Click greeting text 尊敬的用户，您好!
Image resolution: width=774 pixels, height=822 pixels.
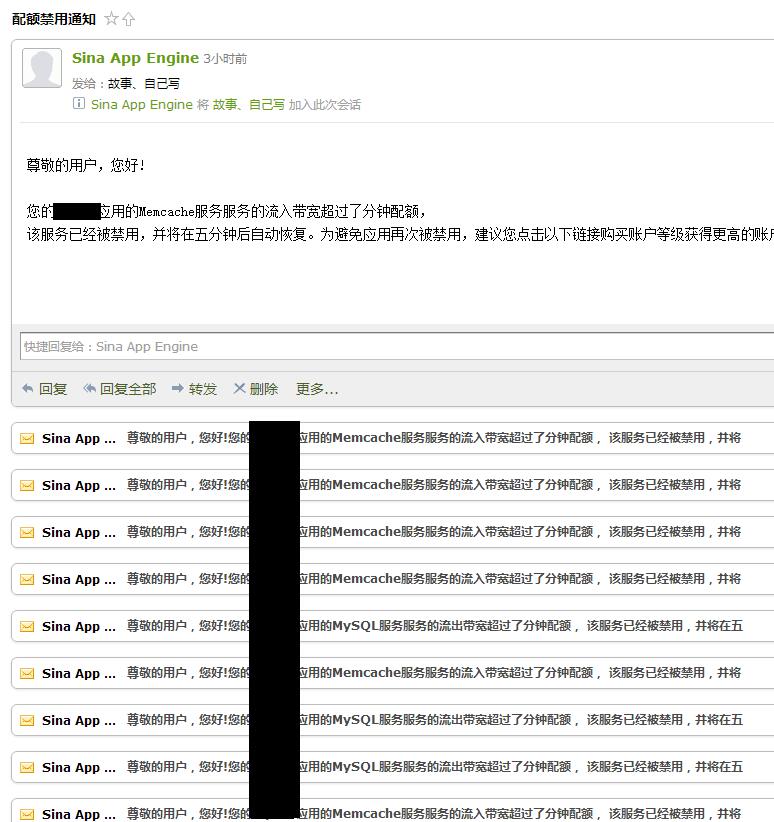pos(85,166)
